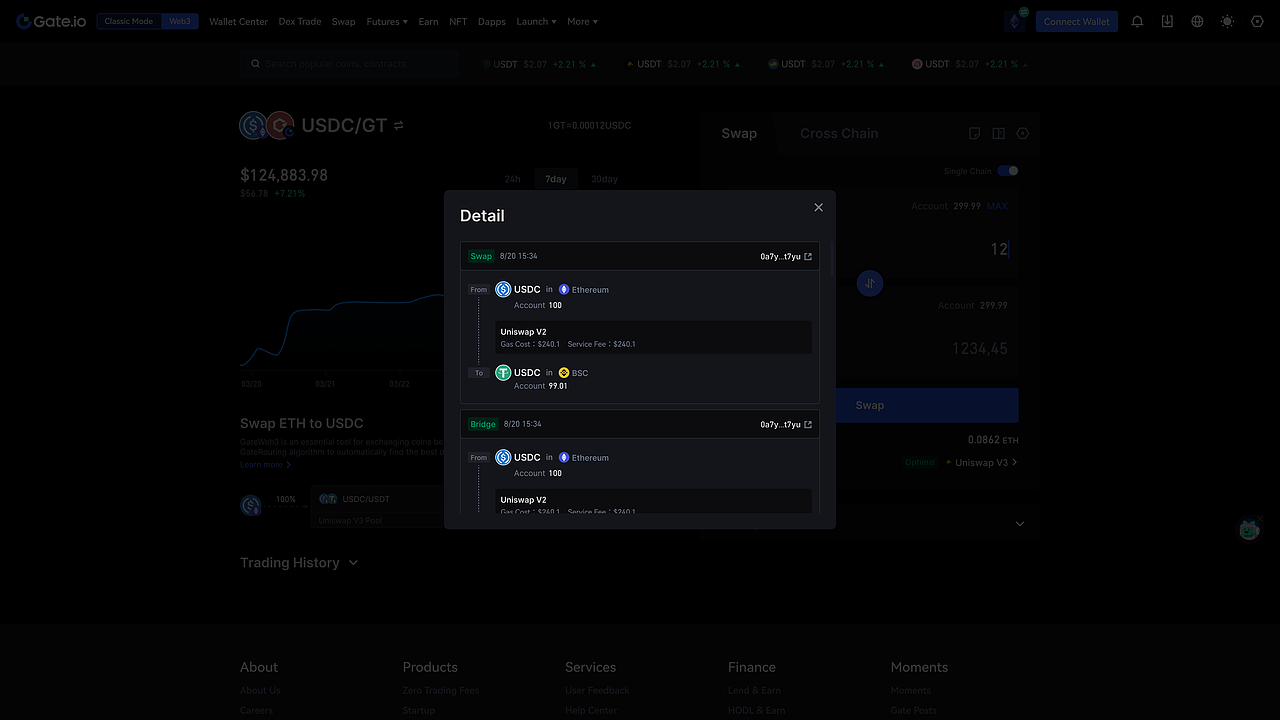This screenshot has height=720, width=1280.
Task: Close the Detail dialog
Action: [818, 207]
